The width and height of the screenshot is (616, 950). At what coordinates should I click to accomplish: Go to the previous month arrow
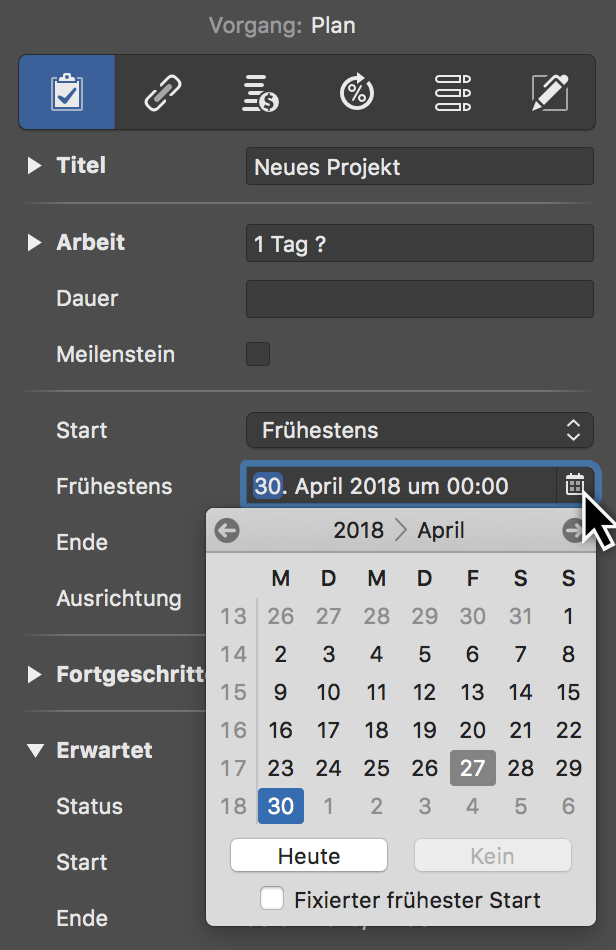226,531
